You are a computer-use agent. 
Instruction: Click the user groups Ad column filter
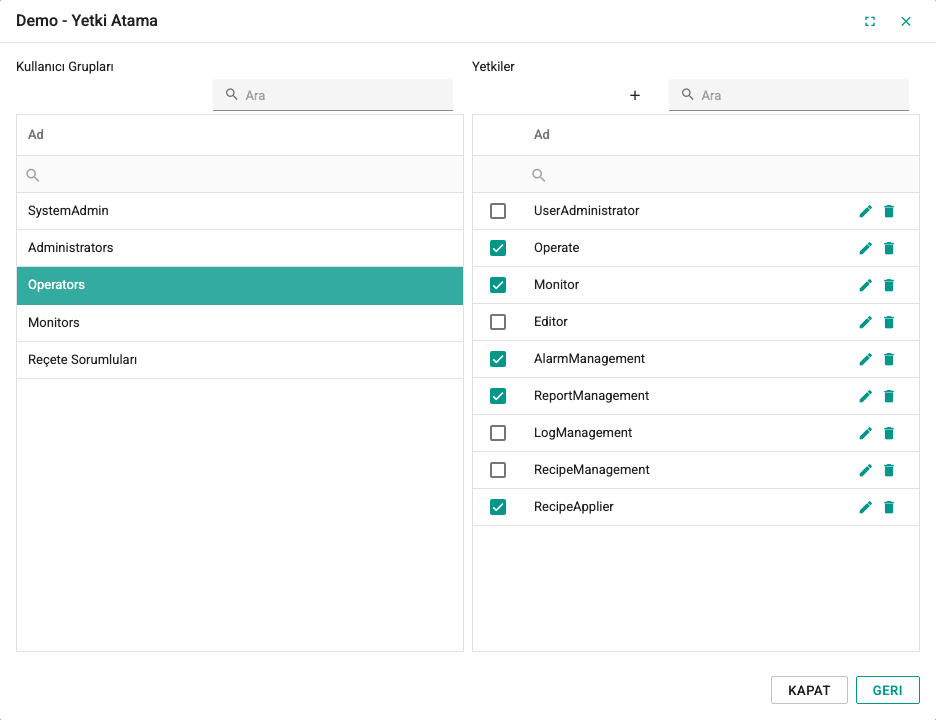(240, 175)
